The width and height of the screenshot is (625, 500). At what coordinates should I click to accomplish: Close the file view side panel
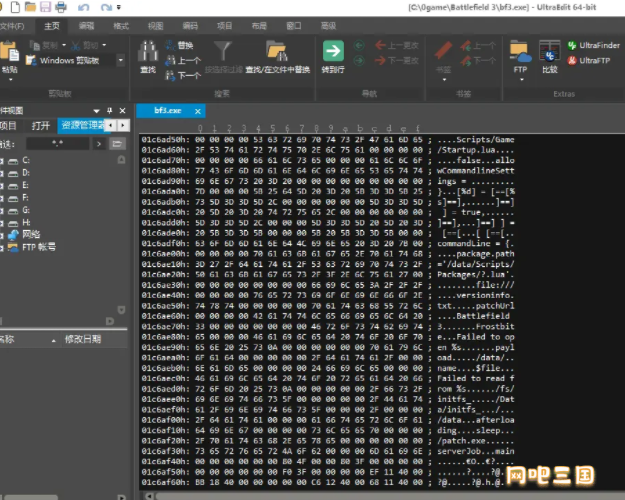click(x=122, y=110)
